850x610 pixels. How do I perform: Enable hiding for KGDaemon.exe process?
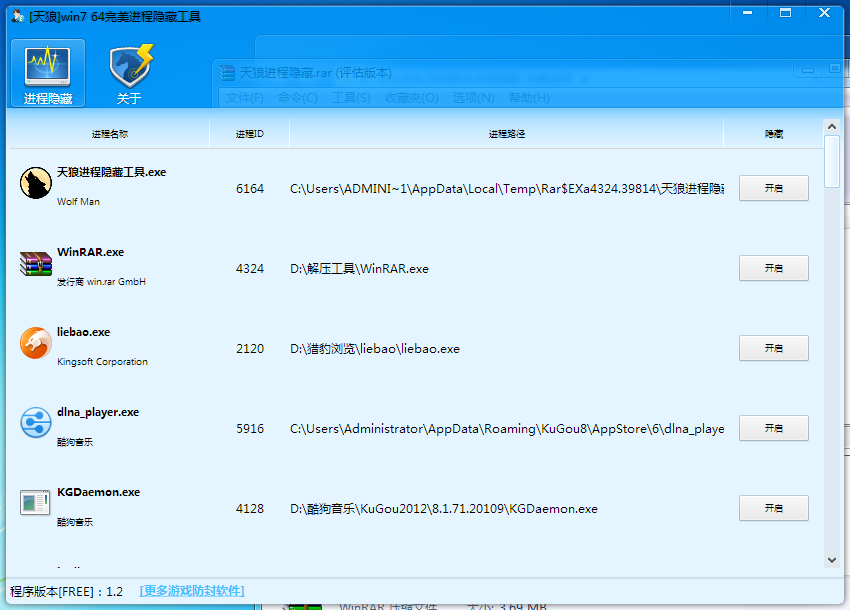774,508
